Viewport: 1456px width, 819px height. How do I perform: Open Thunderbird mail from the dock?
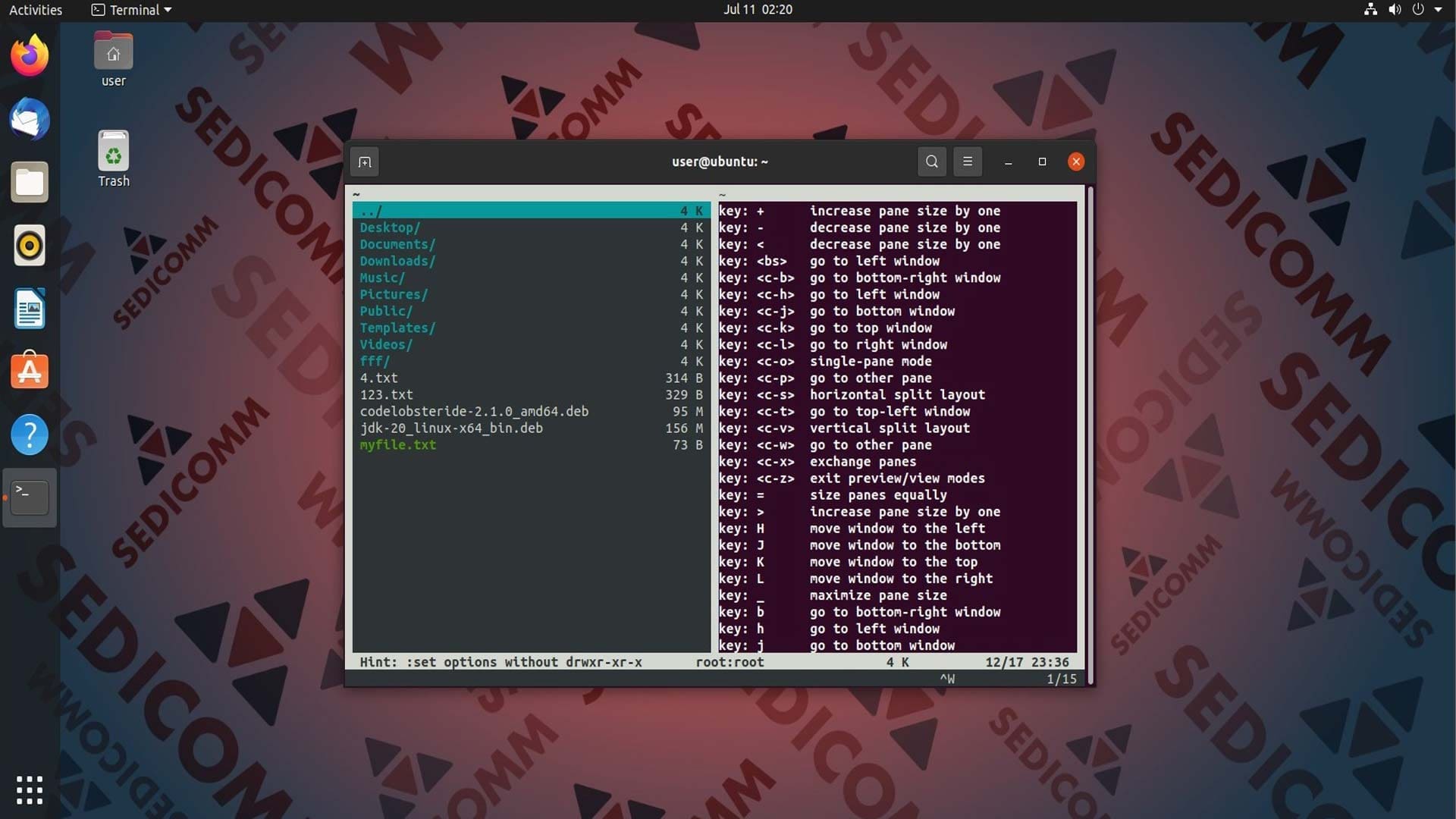click(30, 119)
